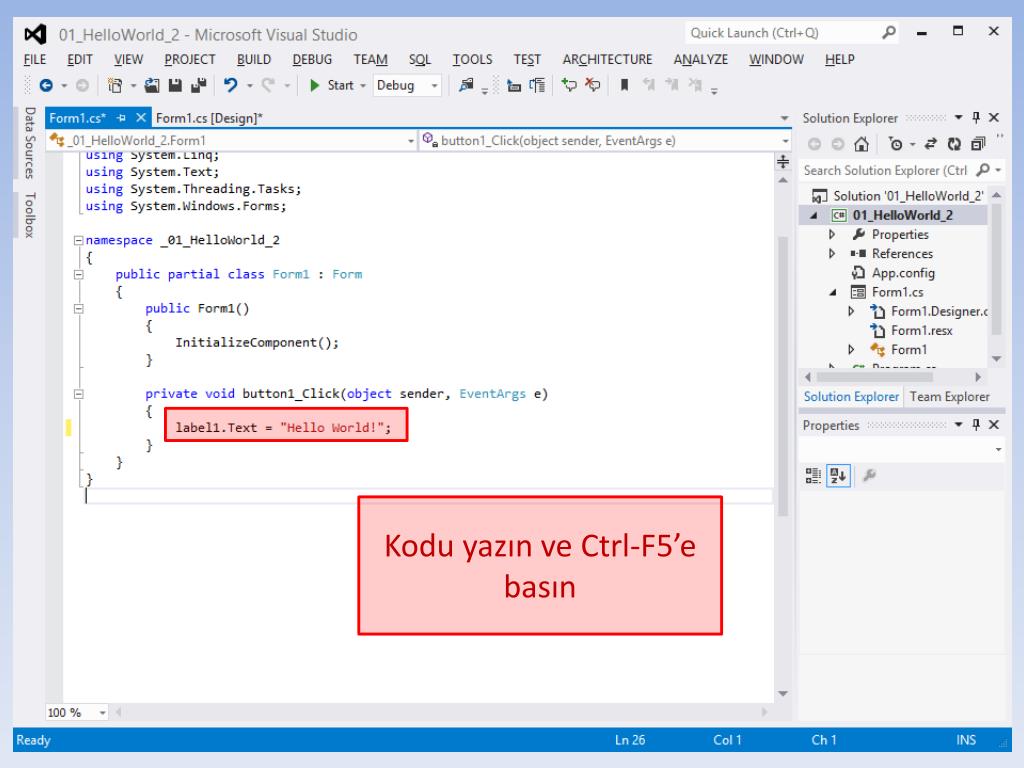
Task: Open the DEBUG menu
Action: click(x=312, y=59)
